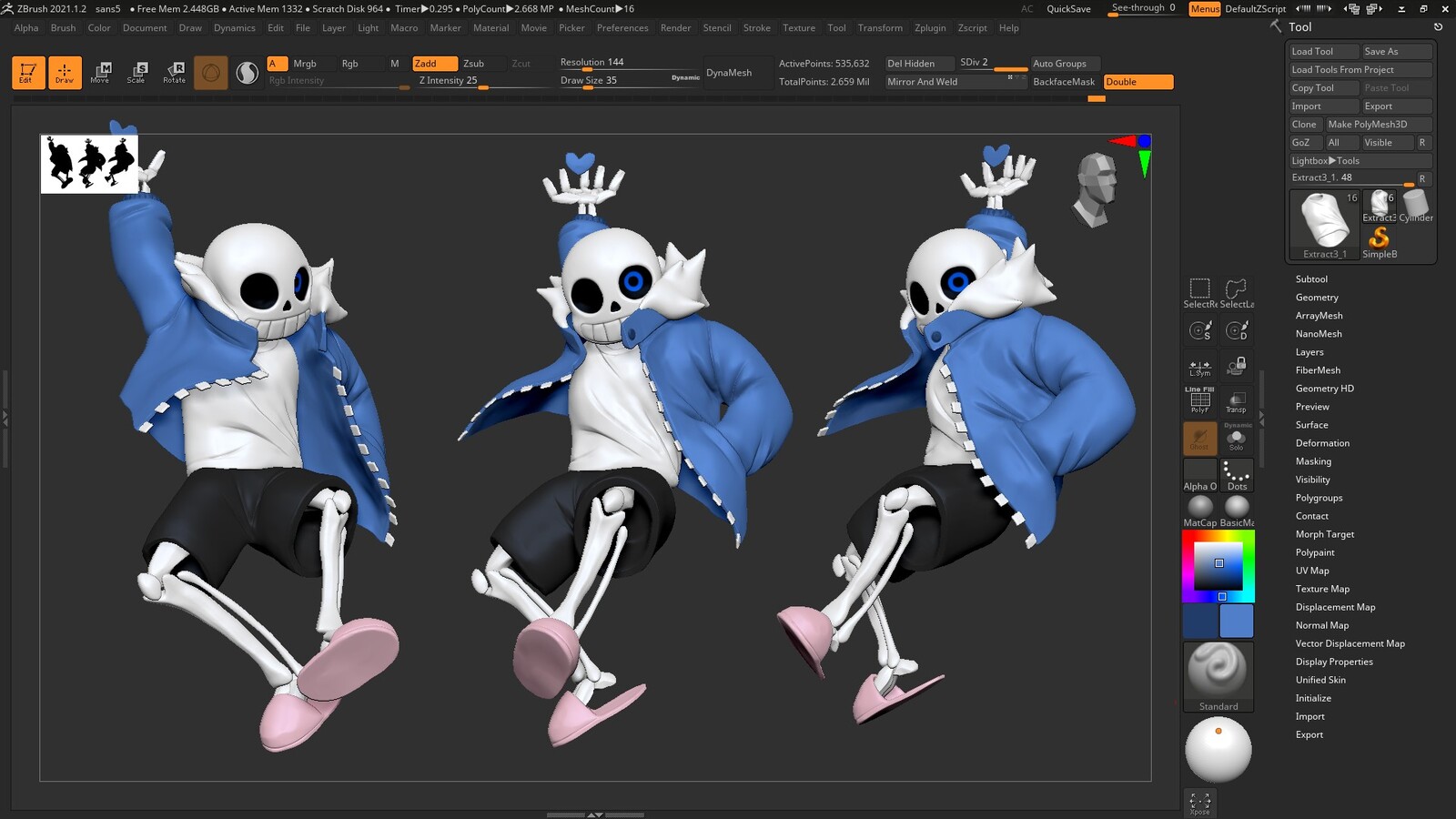Expand the Display Properties section
Viewport: 1456px width, 819px height.
pyautogui.click(x=1334, y=662)
